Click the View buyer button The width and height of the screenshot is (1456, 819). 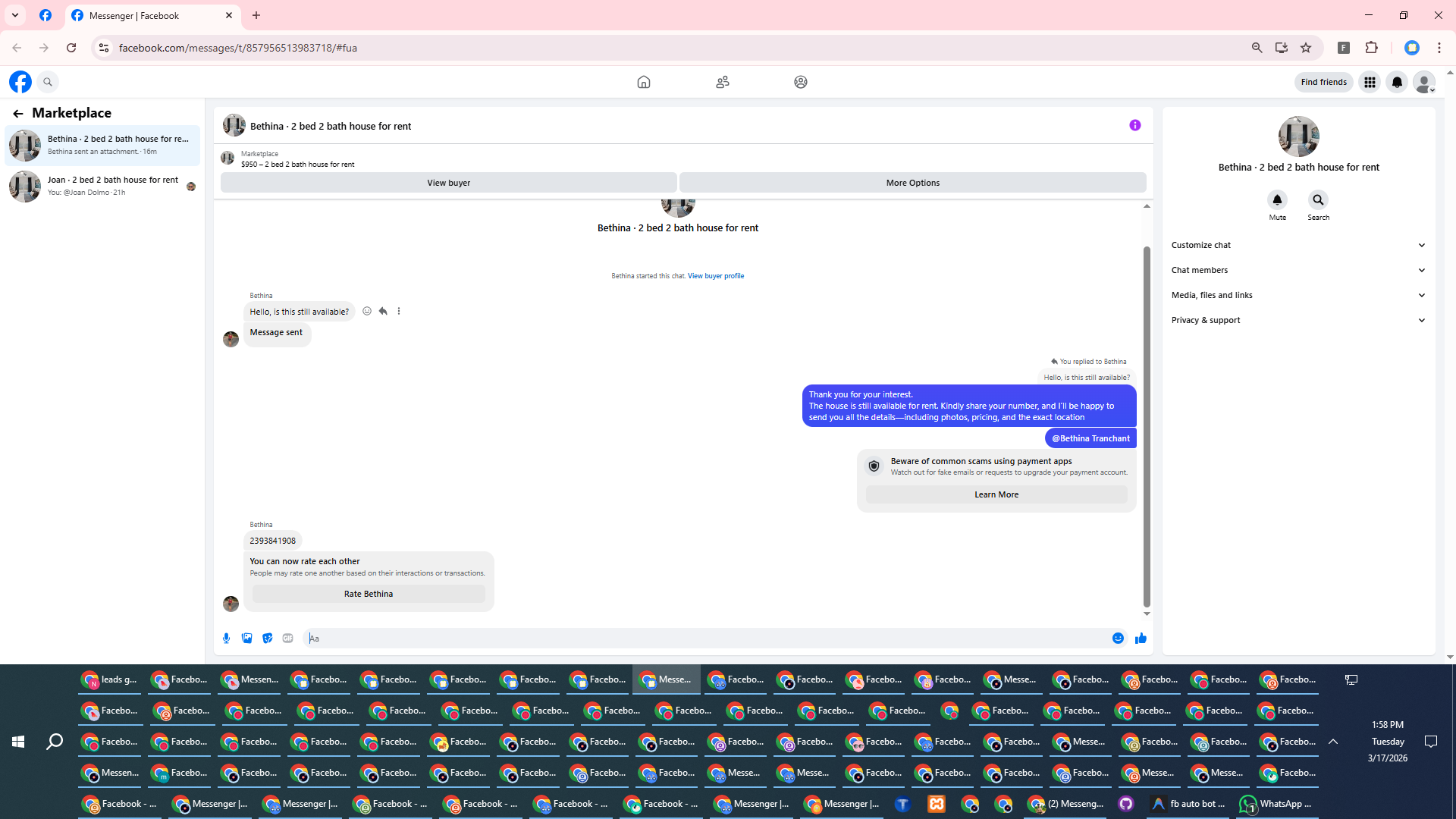pos(449,183)
